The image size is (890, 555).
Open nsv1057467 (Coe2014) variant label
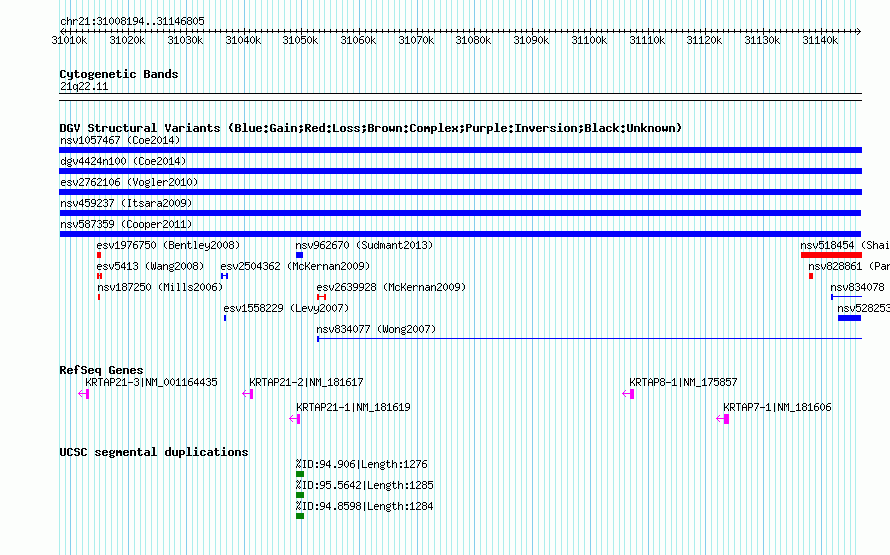click(120, 140)
